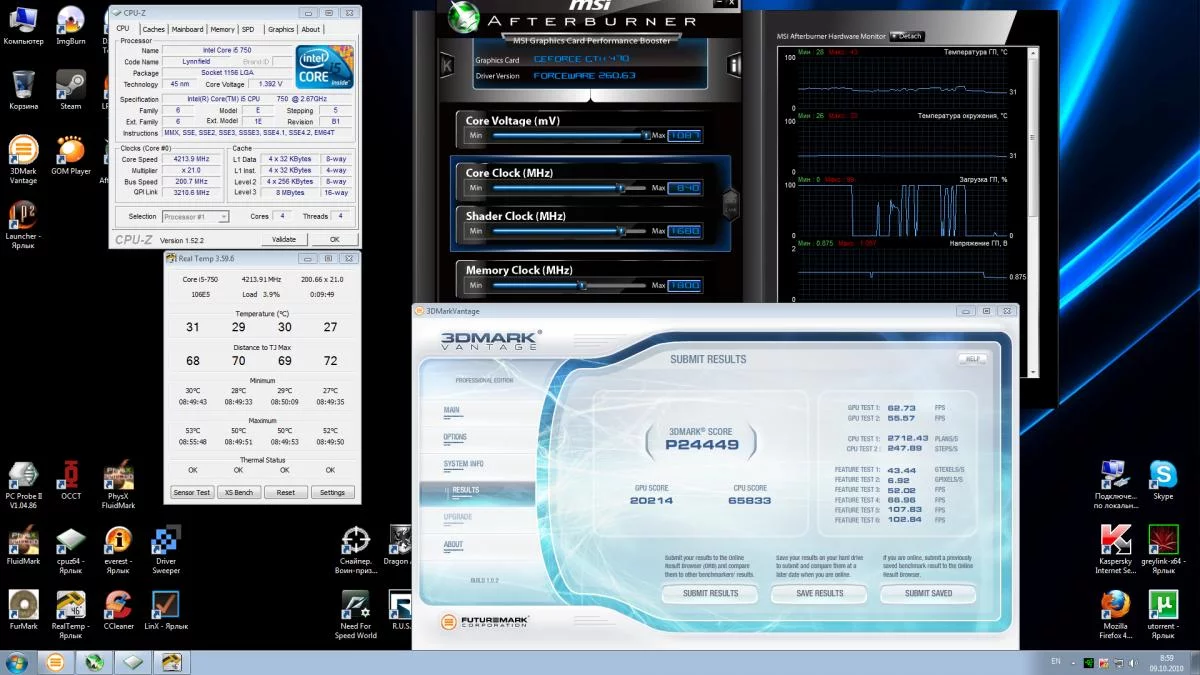
Task: Switch to the Mainboard tab in CPU-Z
Action: coord(187,29)
